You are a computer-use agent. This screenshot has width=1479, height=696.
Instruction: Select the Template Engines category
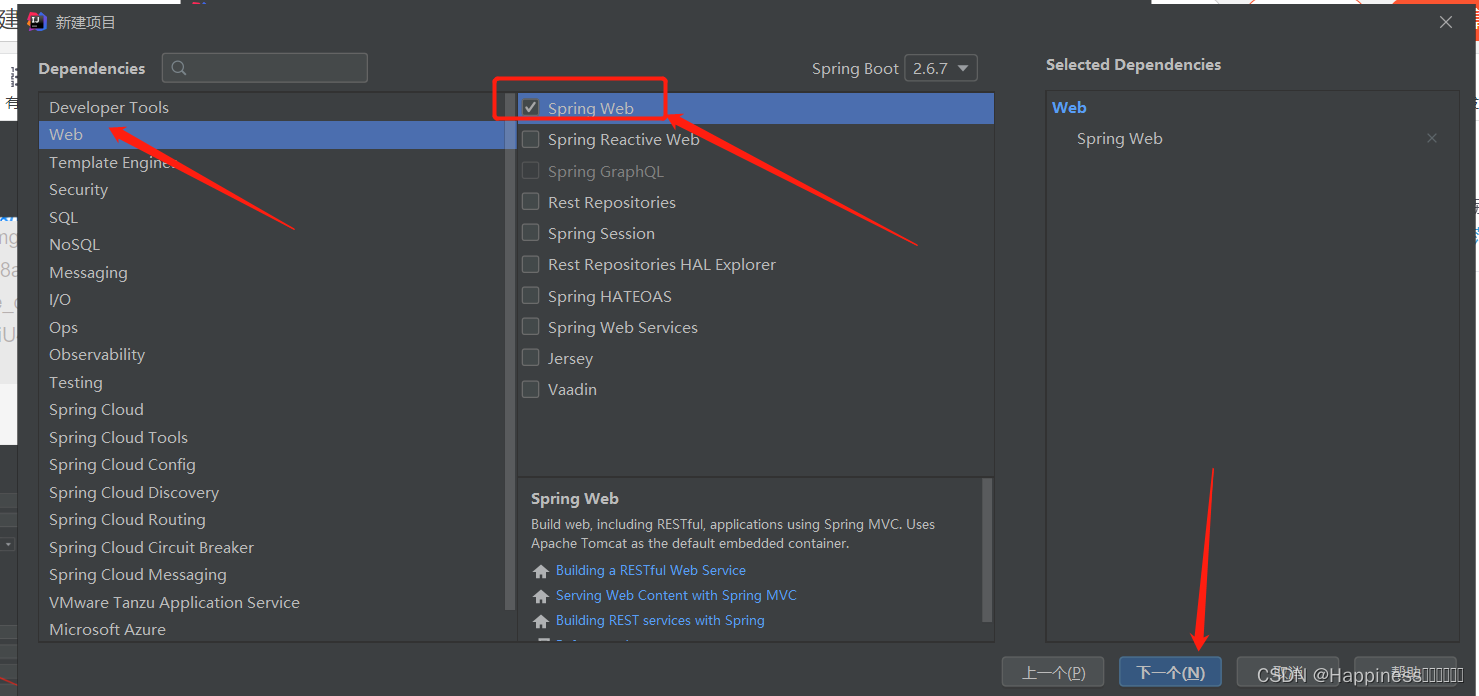click(272, 162)
